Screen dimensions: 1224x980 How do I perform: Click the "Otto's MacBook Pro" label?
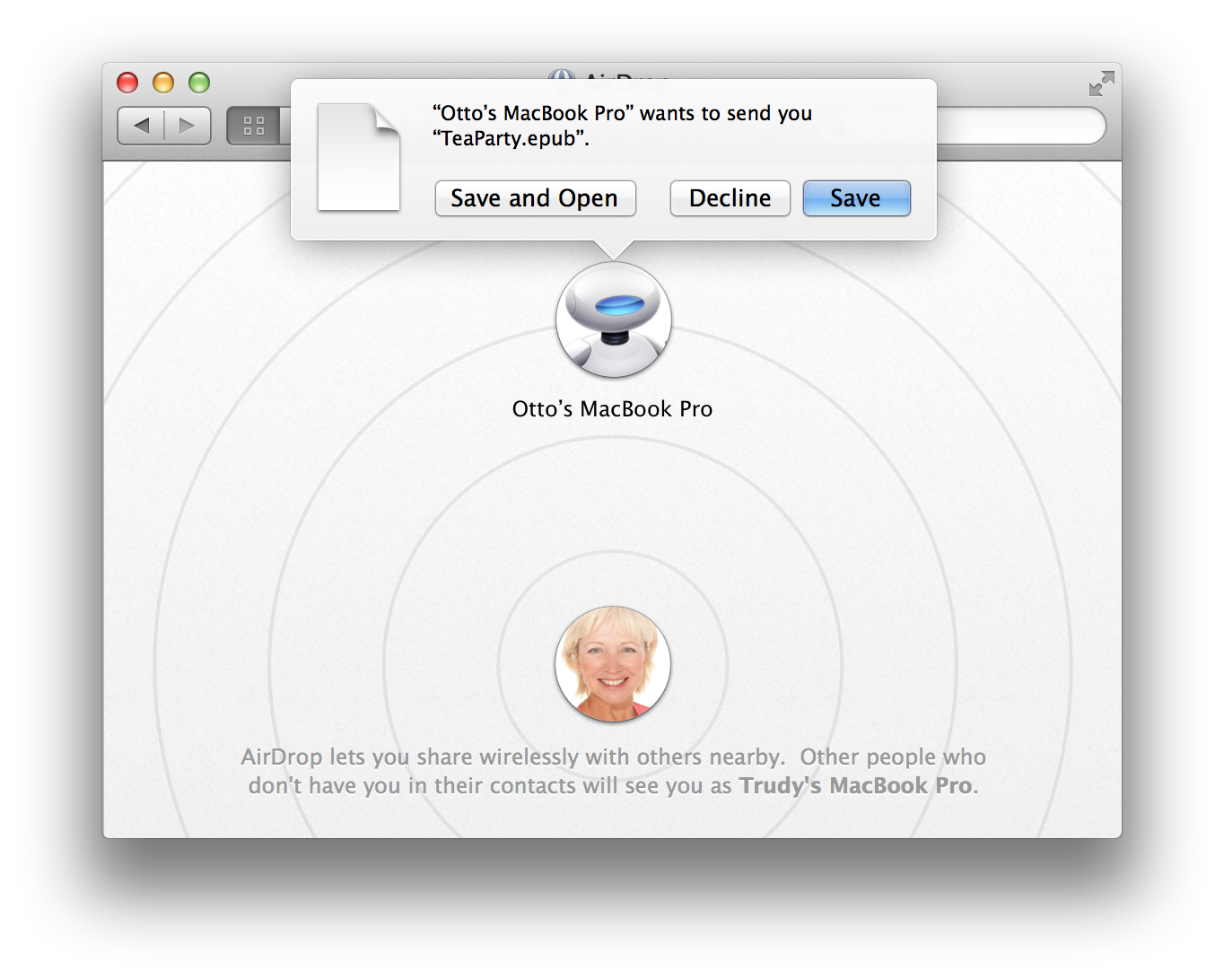(x=612, y=409)
